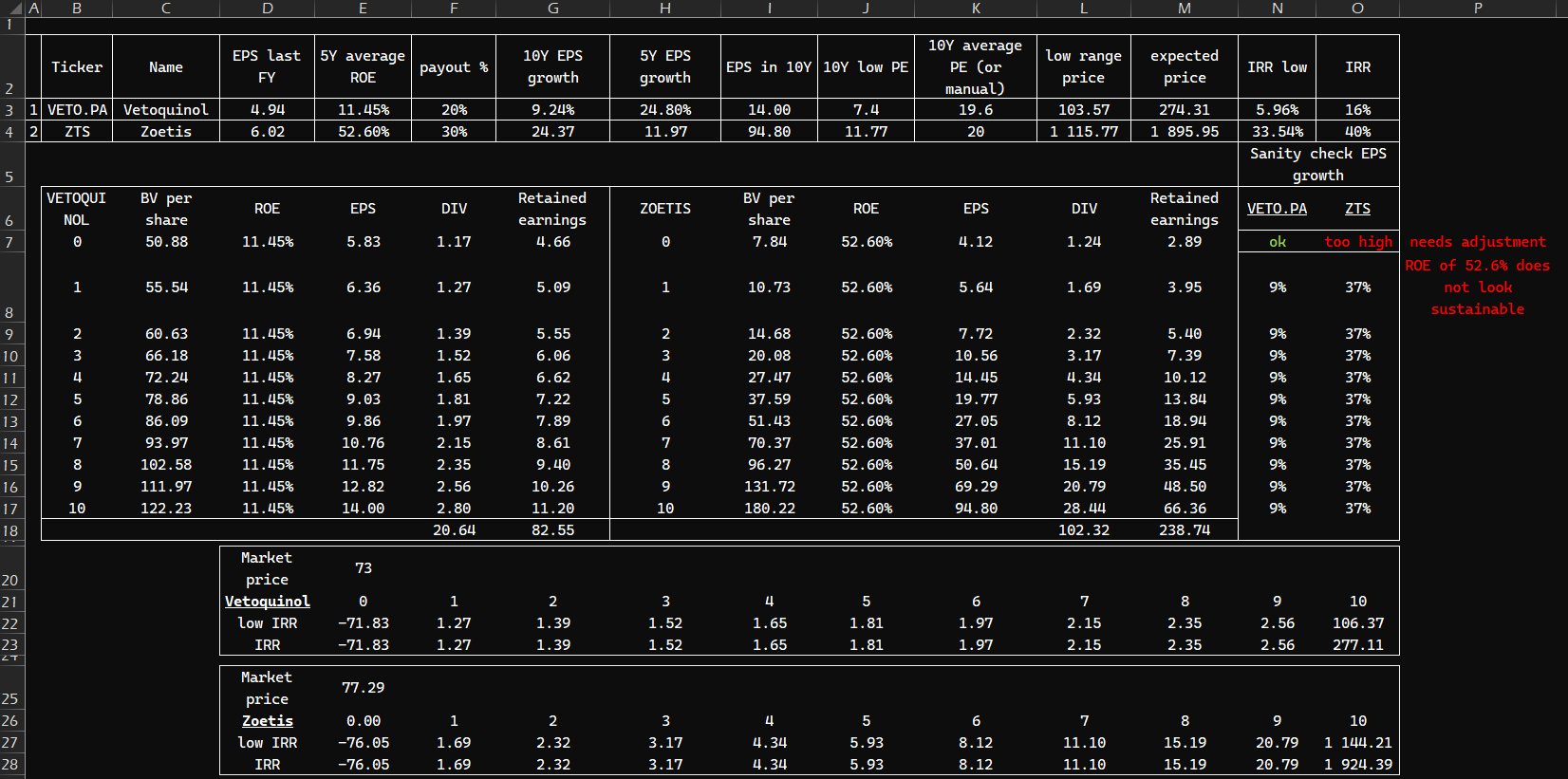Click the "Name" header cell
The image size is (1568, 779).
point(166,67)
